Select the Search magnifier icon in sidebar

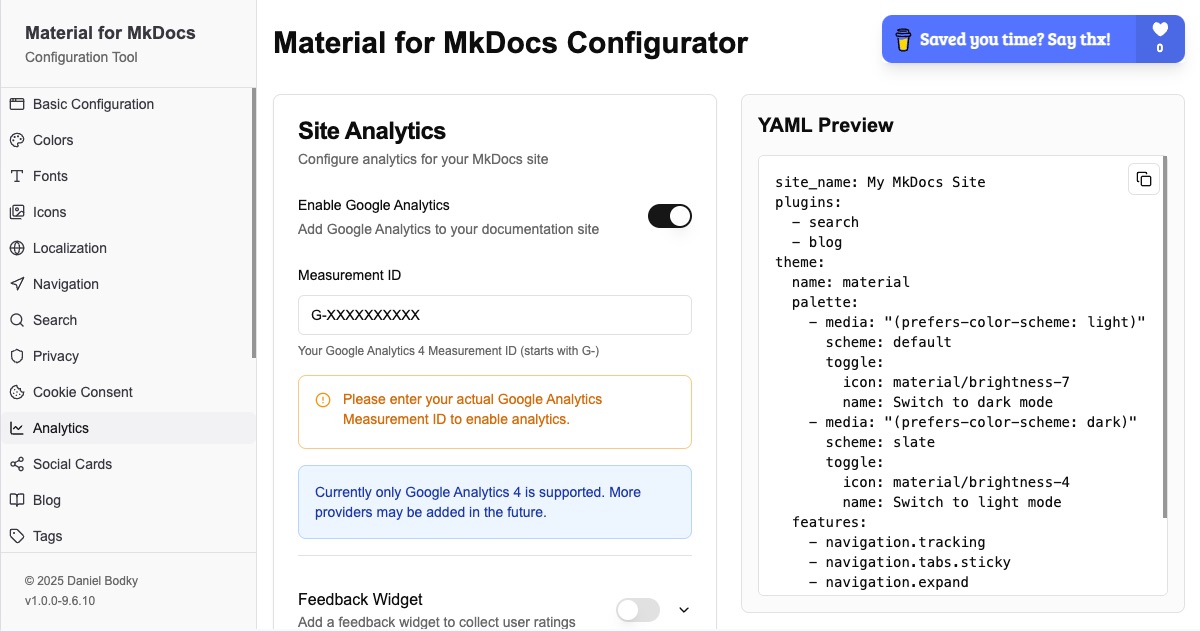pos(15,320)
